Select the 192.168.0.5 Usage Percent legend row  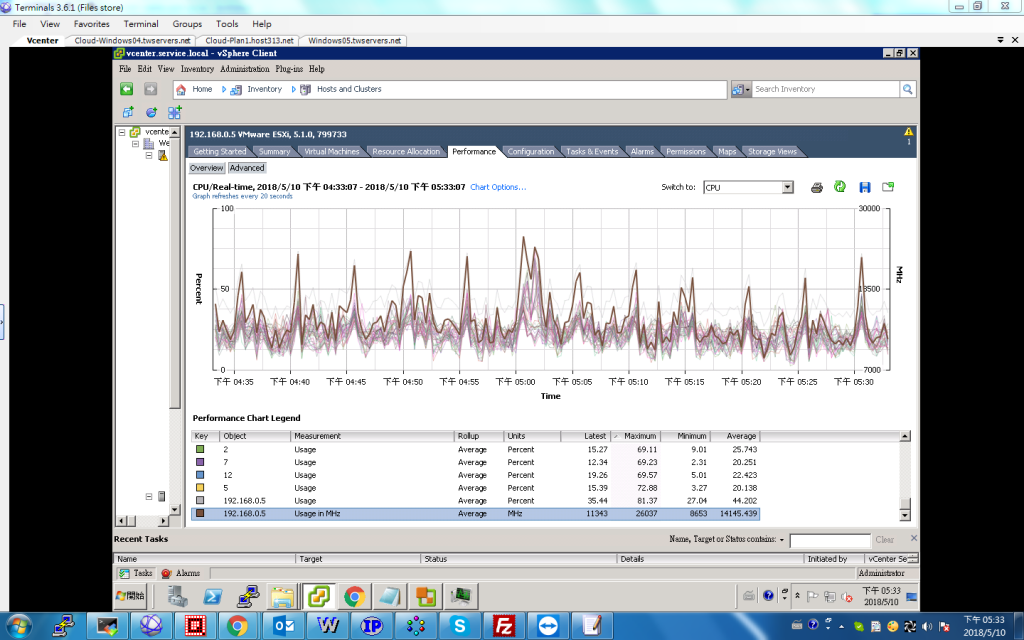(475, 501)
